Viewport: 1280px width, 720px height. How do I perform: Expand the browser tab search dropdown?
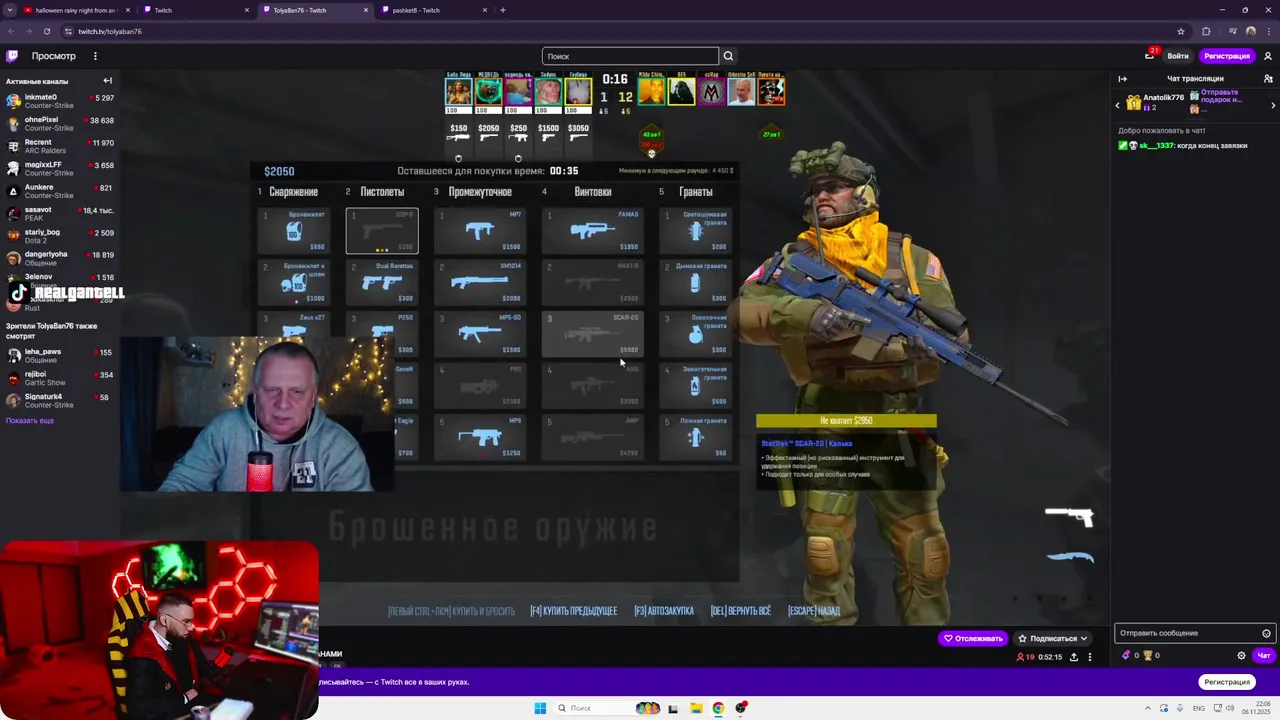coord(9,10)
